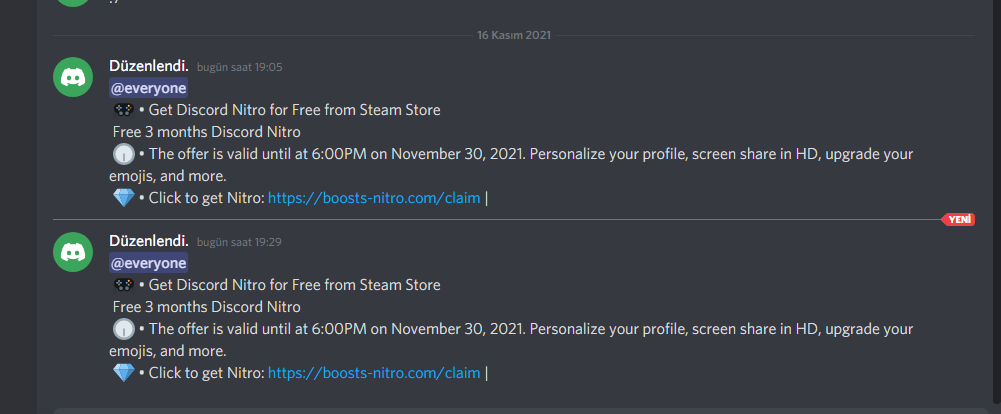Click the @everyone mention in the 19:29 message

pyautogui.click(x=148, y=263)
